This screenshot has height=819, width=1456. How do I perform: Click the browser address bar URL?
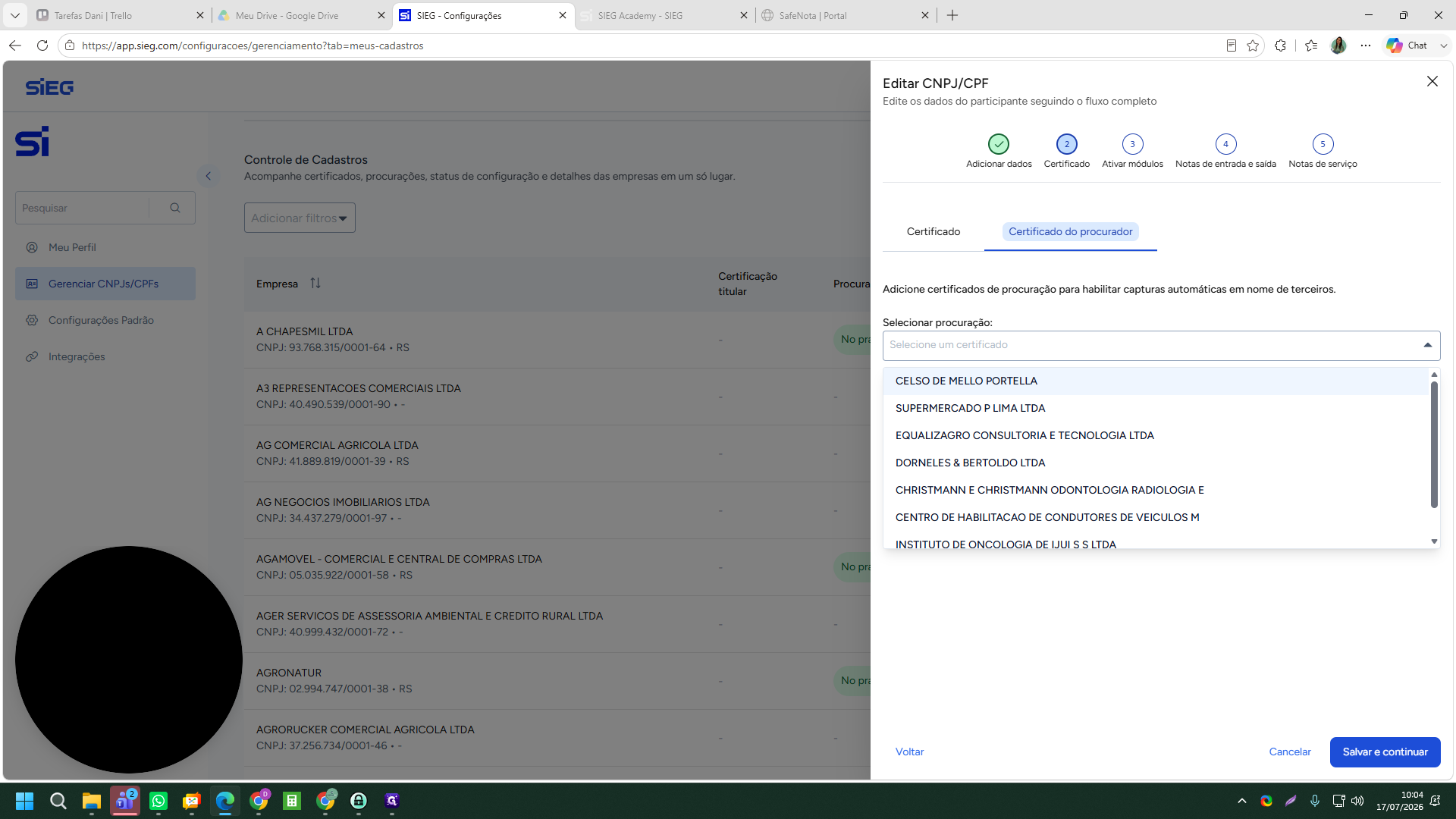(x=253, y=45)
